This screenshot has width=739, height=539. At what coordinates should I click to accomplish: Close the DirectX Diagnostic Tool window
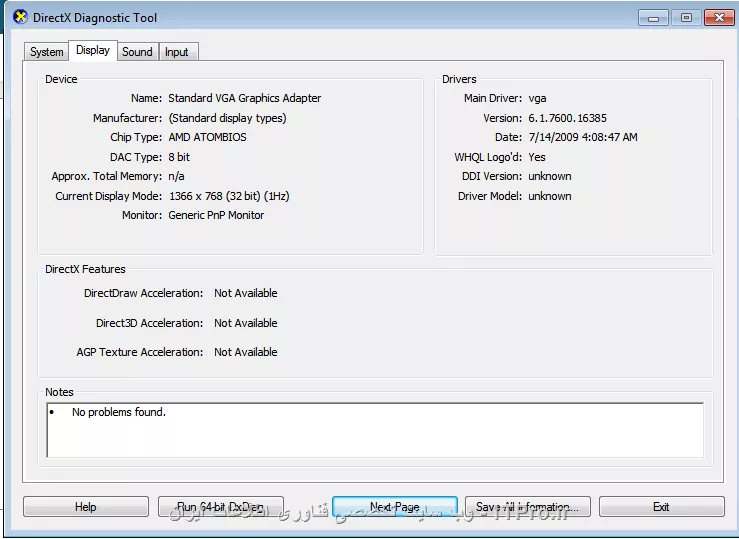[719, 18]
